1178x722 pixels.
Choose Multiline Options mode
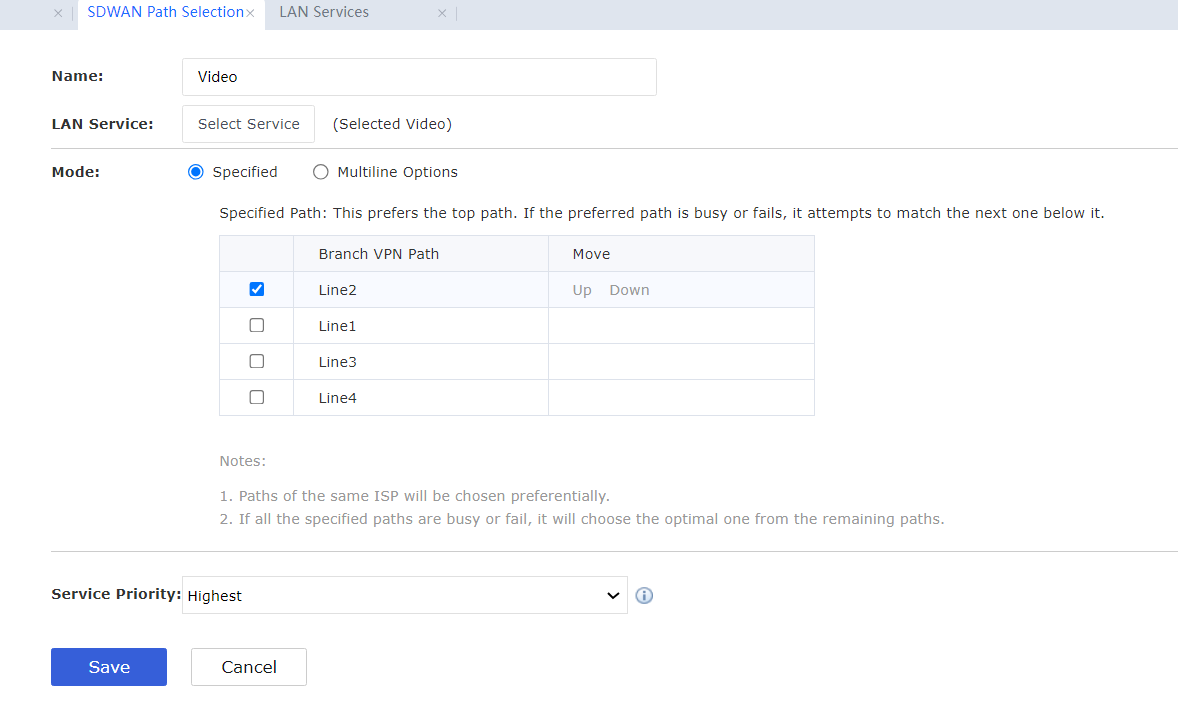coord(321,172)
